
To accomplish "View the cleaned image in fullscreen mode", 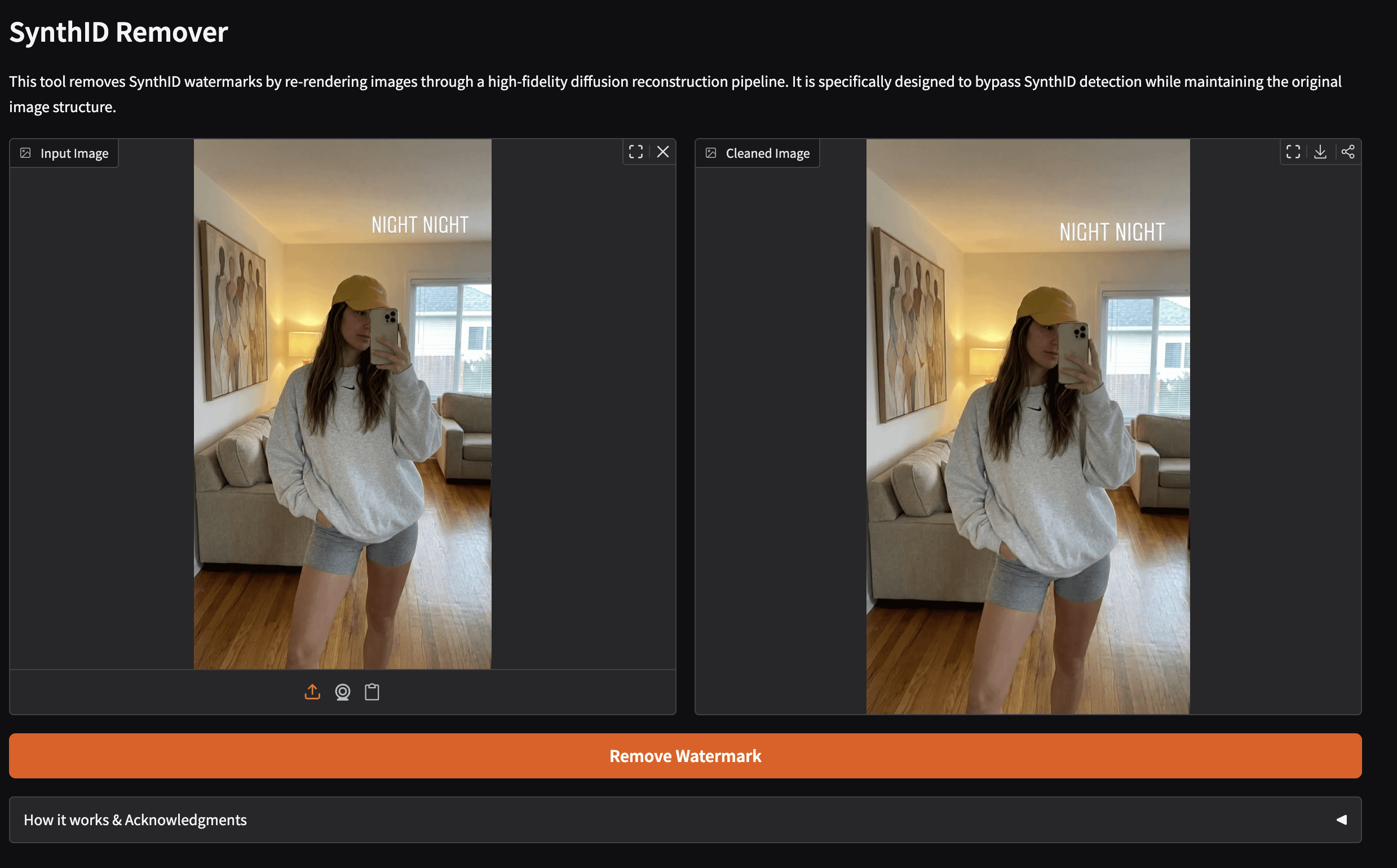I will [1293, 152].
